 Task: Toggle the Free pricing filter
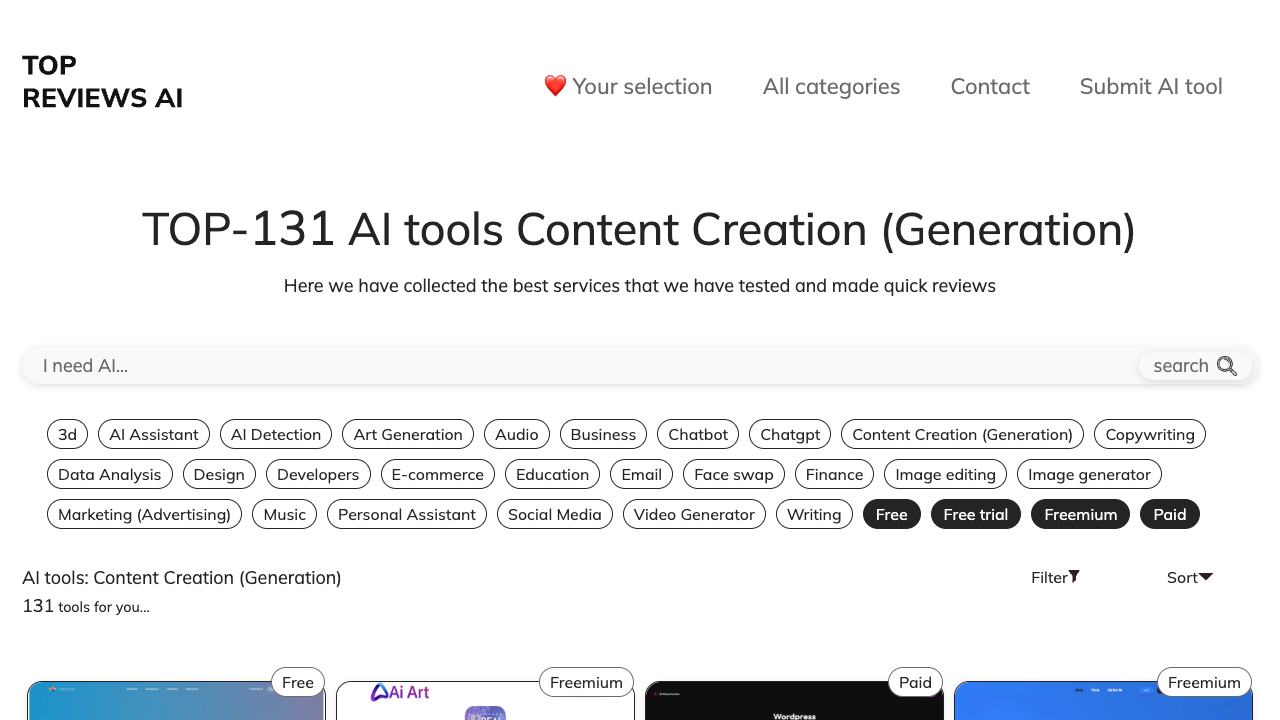coord(891,514)
